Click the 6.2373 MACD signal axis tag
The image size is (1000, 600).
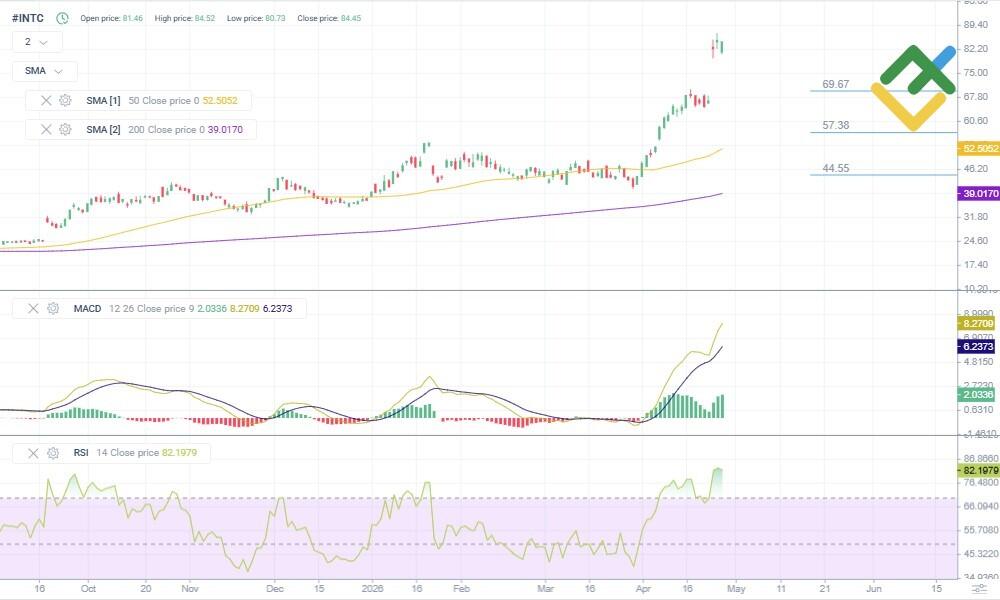pyautogui.click(x=977, y=346)
